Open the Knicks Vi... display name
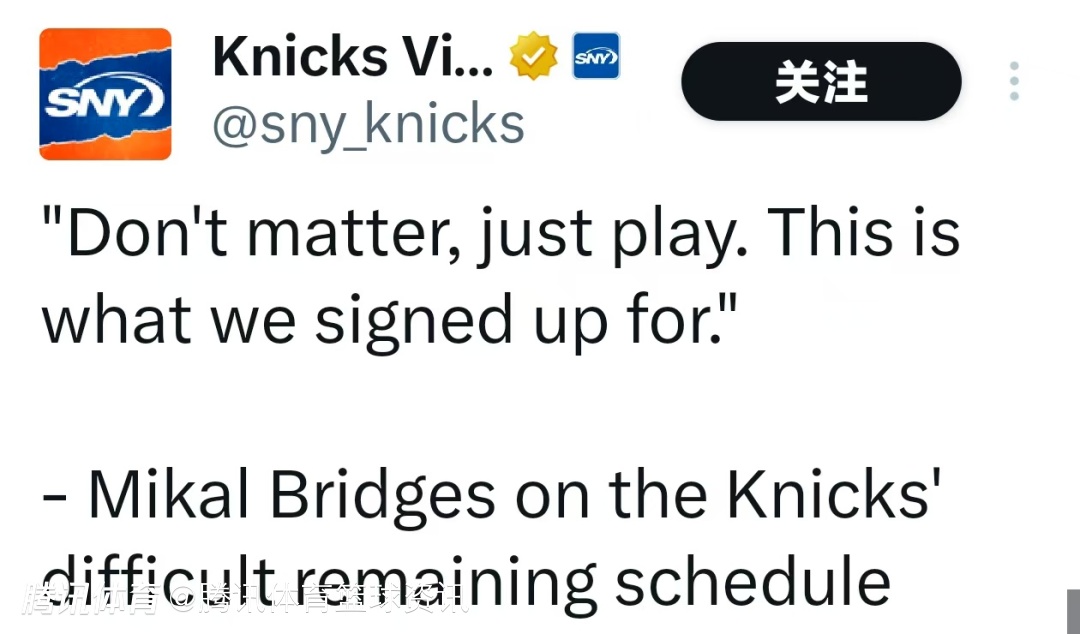 (x=352, y=58)
